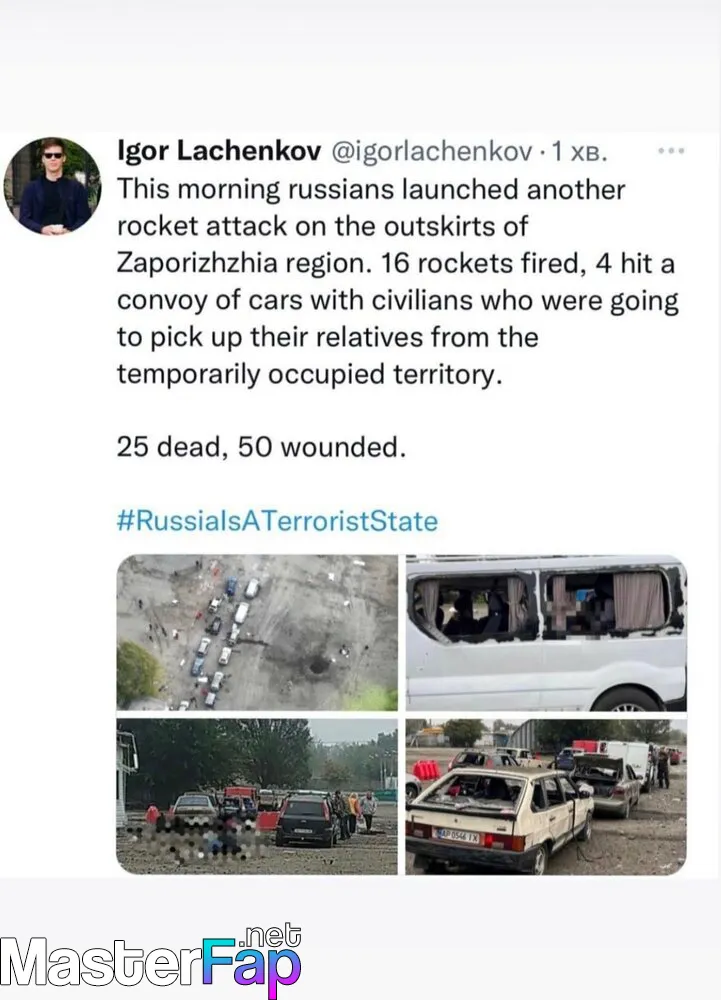Open the aerial drone photo of convoy
The image size is (721, 1000).
[257, 633]
